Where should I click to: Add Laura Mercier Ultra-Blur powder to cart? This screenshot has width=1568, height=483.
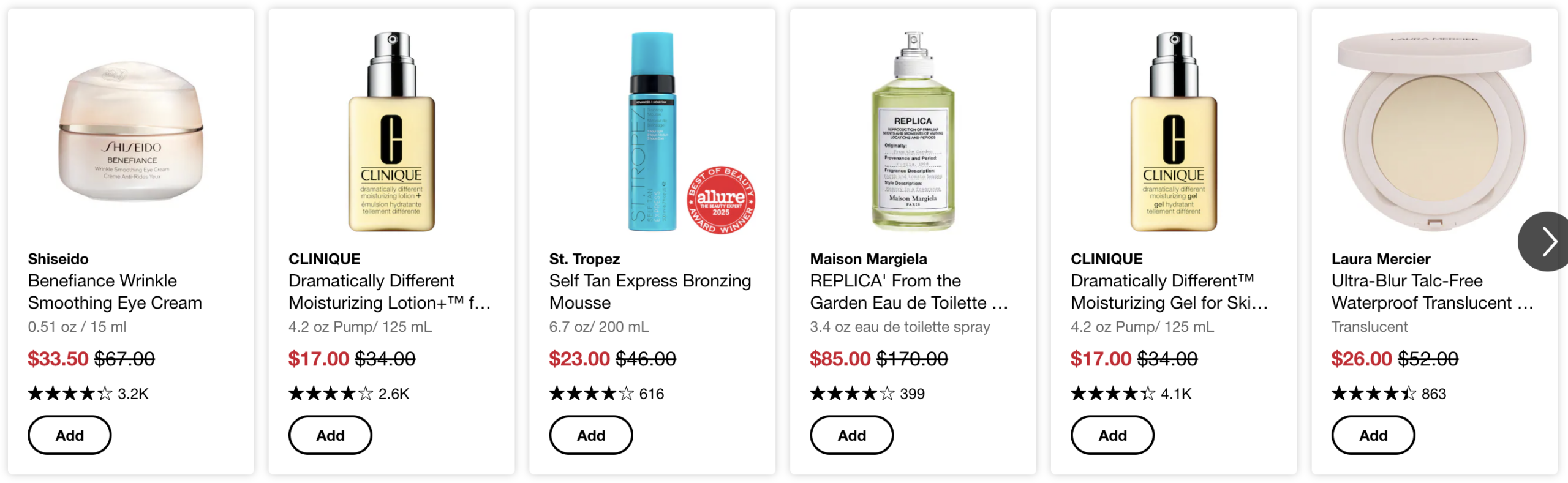click(1373, 435)
